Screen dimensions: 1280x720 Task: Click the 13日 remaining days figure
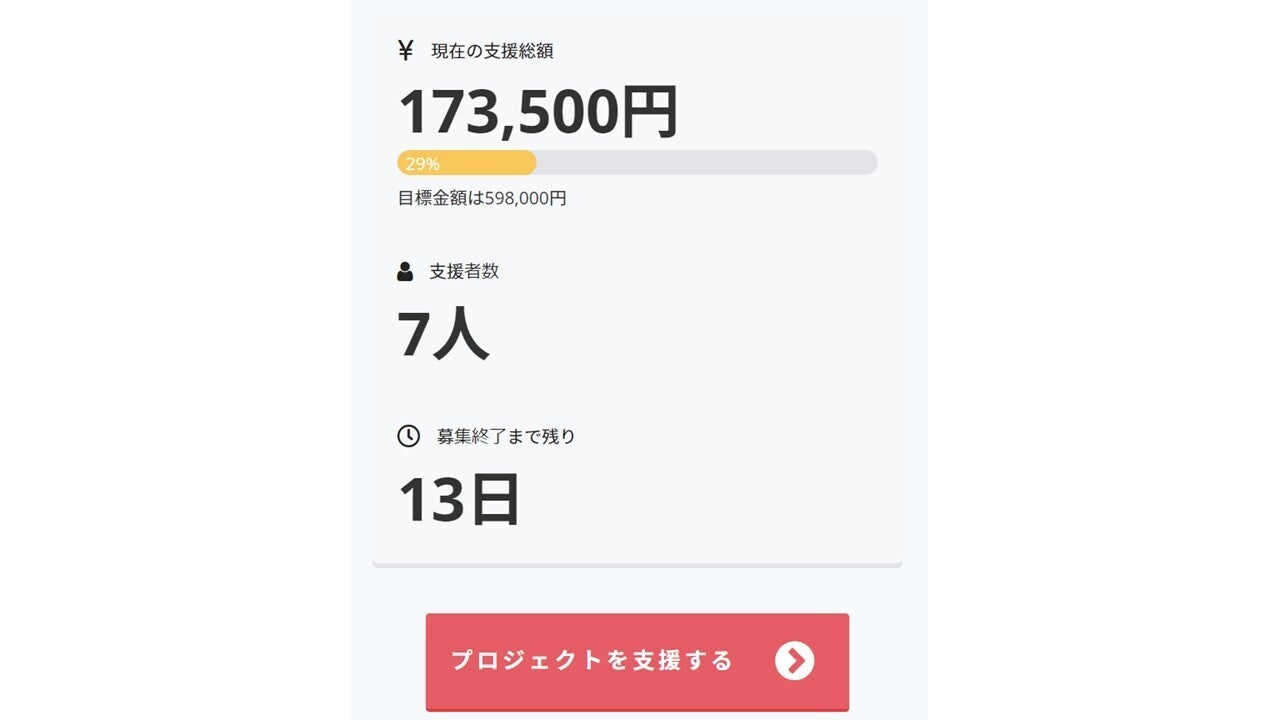pyautogui.click(x=459, y=499)
